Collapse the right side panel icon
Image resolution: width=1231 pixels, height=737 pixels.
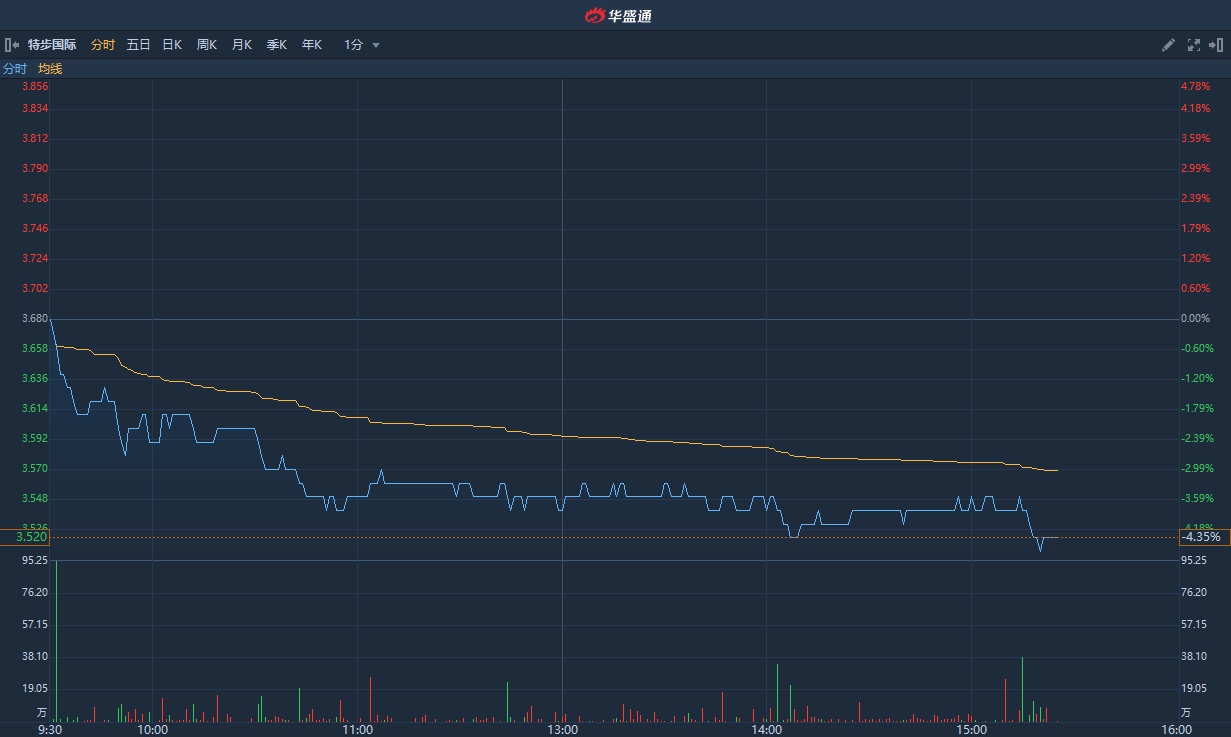[x=1216, y=45]
